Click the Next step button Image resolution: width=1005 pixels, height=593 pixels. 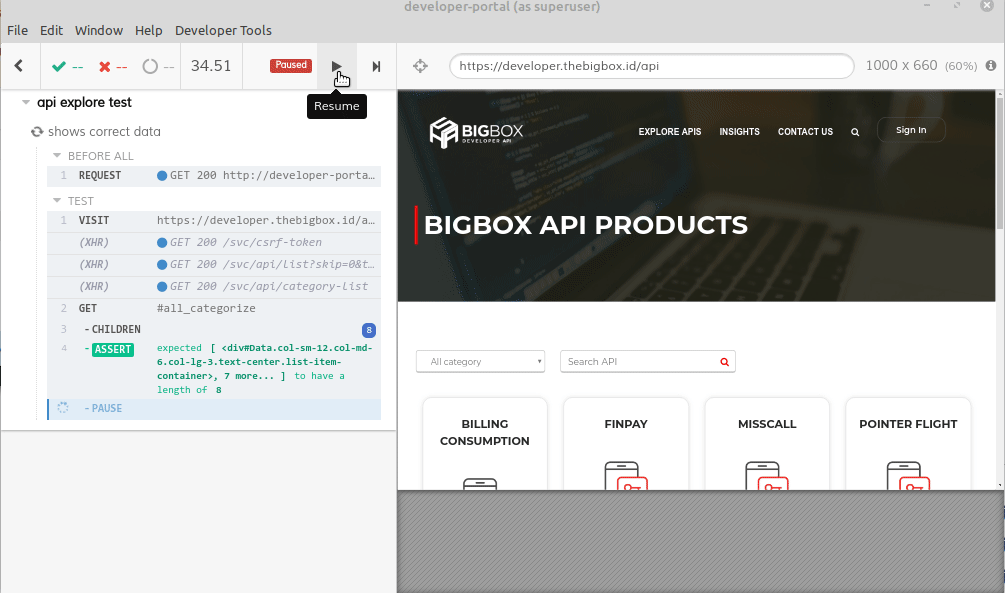click(376, 66)
